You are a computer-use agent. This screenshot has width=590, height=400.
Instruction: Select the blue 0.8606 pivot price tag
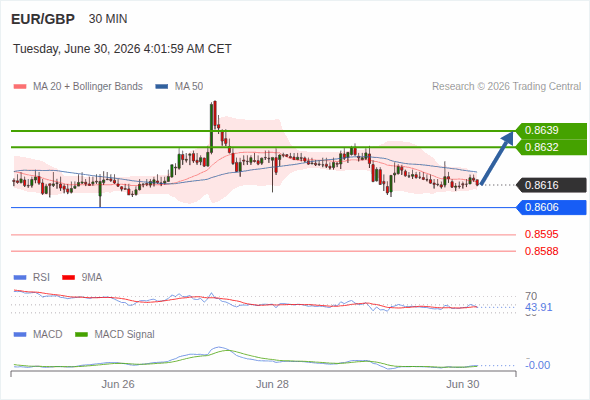[551, 207]
